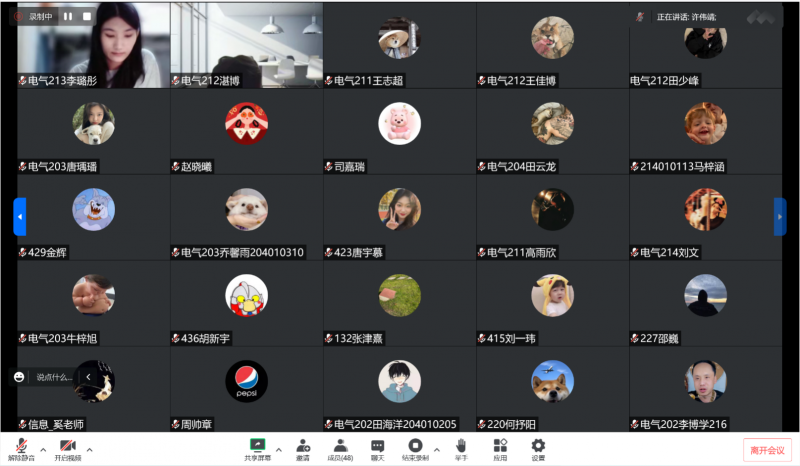Select 电气204田云龙 avatar
The width and height of the screenshot is (800, 466).
click(x=553, y=124)
